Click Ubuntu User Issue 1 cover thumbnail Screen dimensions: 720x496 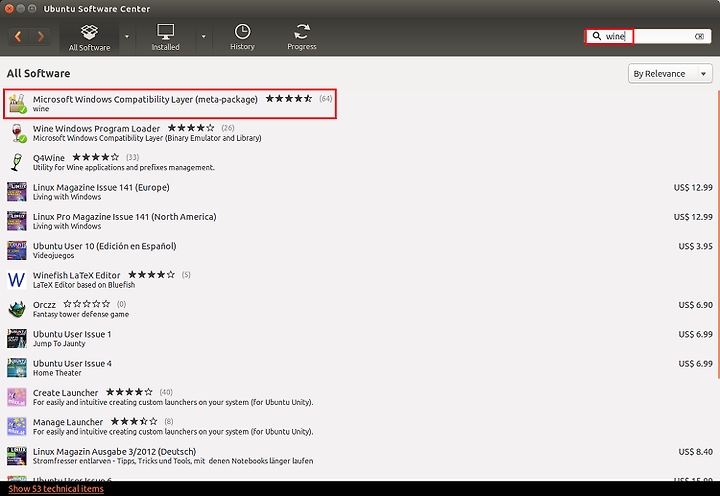coord(17,338)
